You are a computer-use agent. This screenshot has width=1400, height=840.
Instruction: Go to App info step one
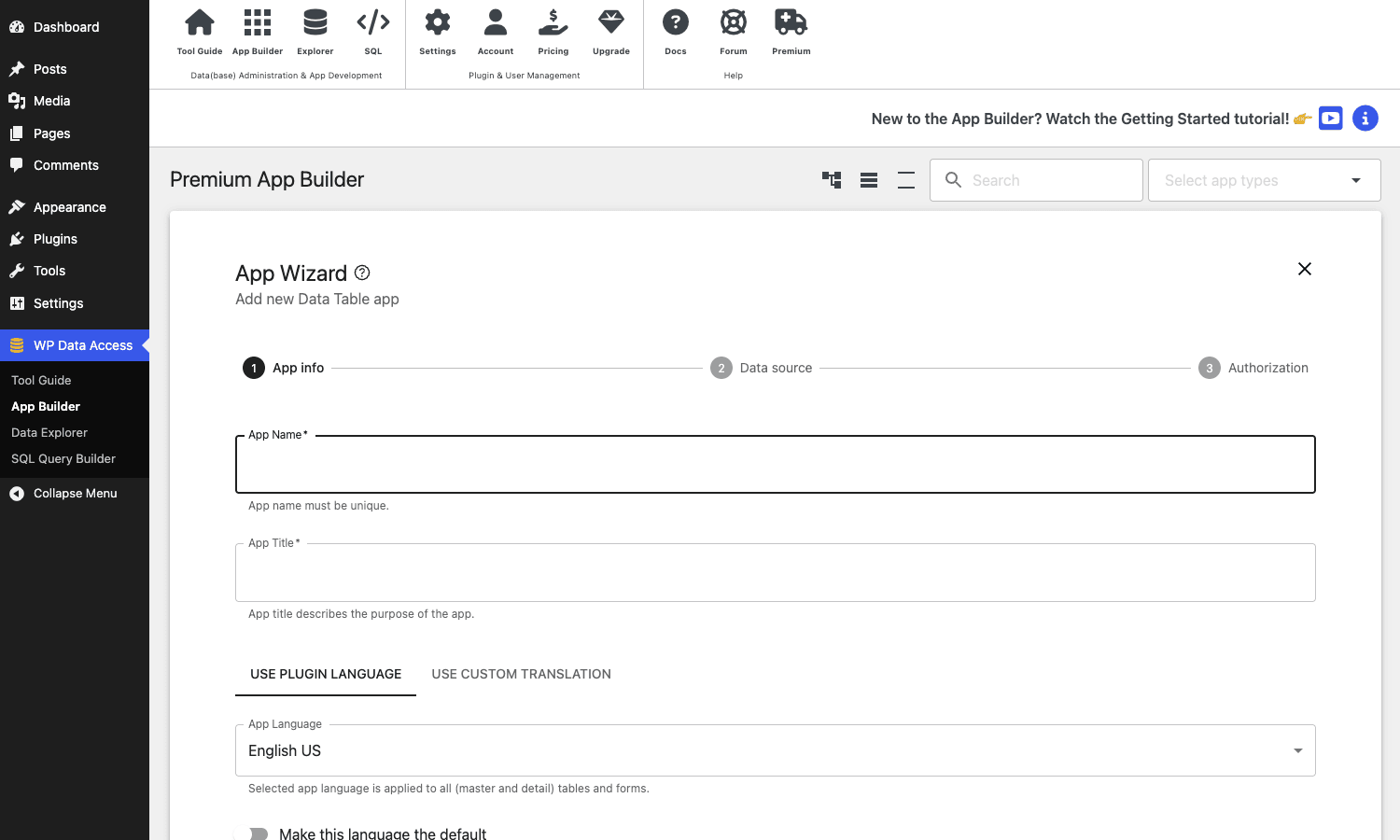284,368
